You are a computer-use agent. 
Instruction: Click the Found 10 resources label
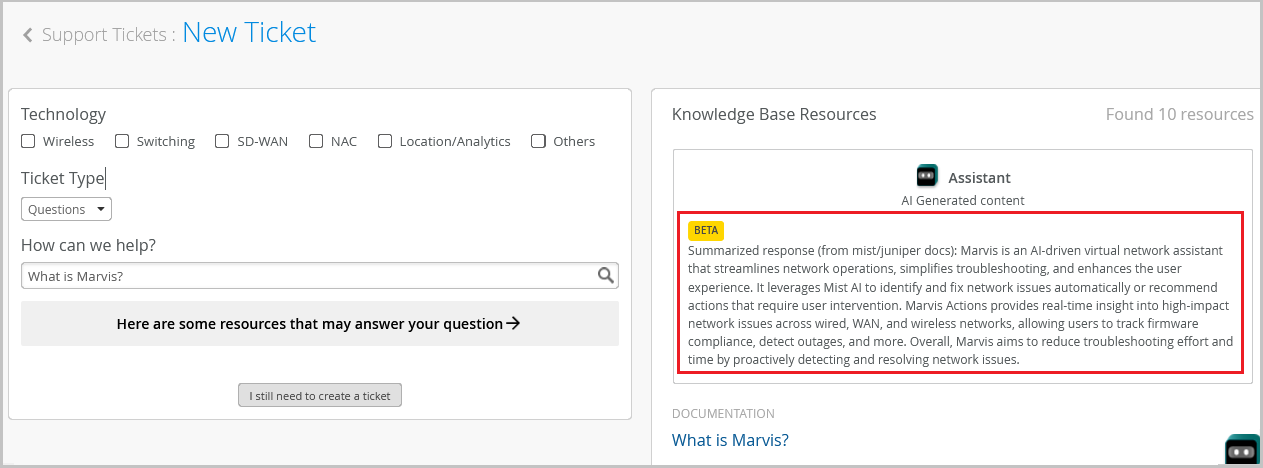tap(1179, 114)
